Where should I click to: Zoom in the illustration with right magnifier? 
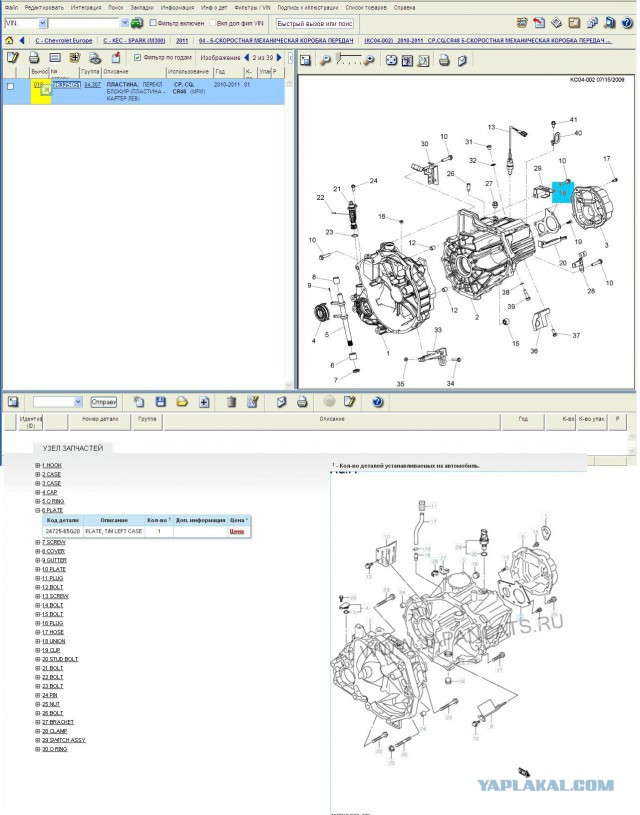[369, 60]
